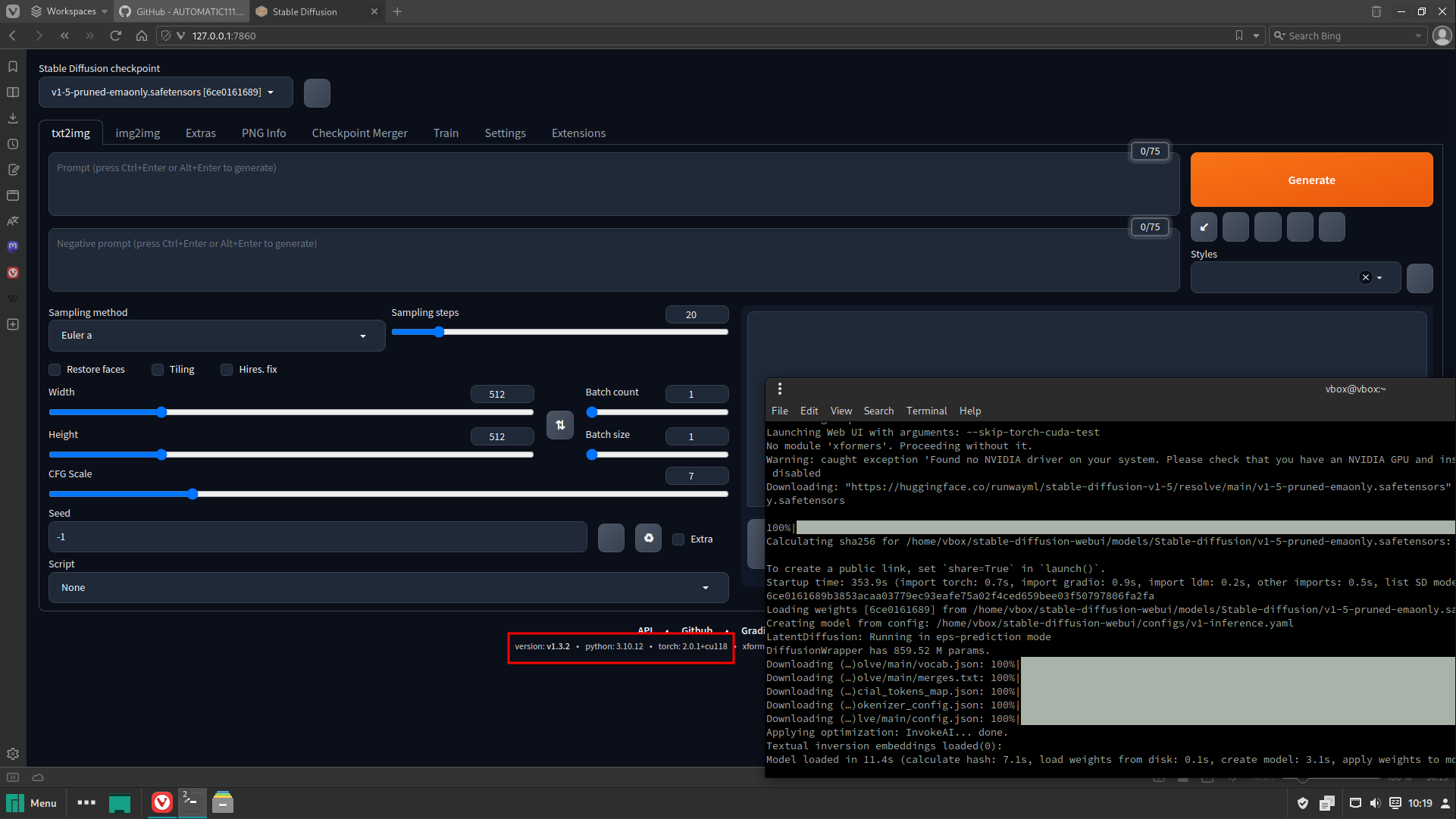Enable the Restore faces checkbox
Viewport: 1456px width, 819px height.
55,370
